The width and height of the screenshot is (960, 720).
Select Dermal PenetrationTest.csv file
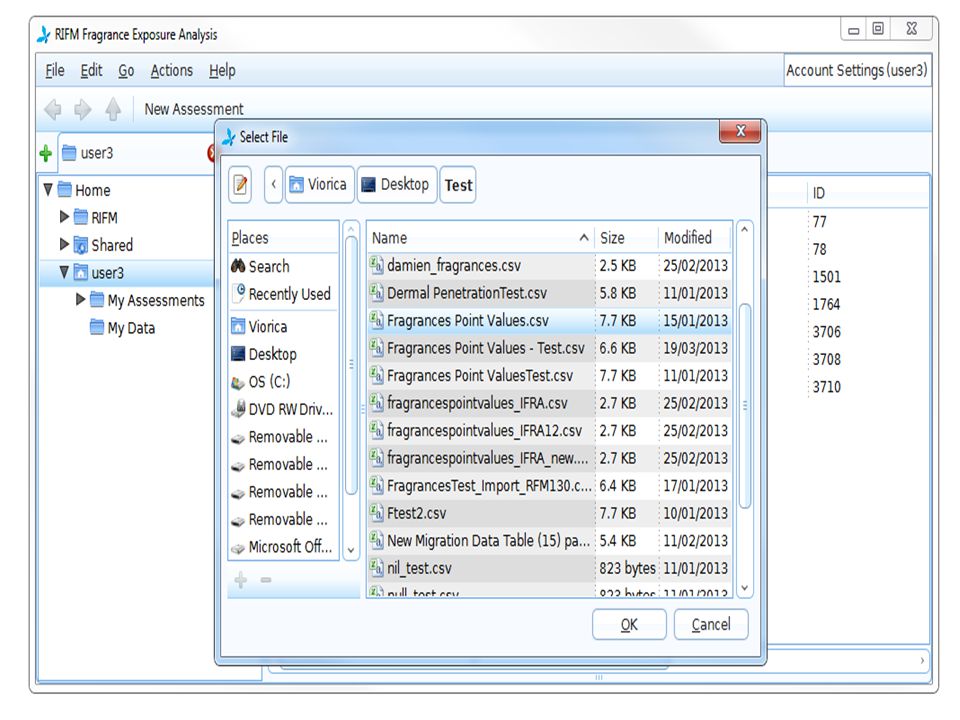(550, 293)
